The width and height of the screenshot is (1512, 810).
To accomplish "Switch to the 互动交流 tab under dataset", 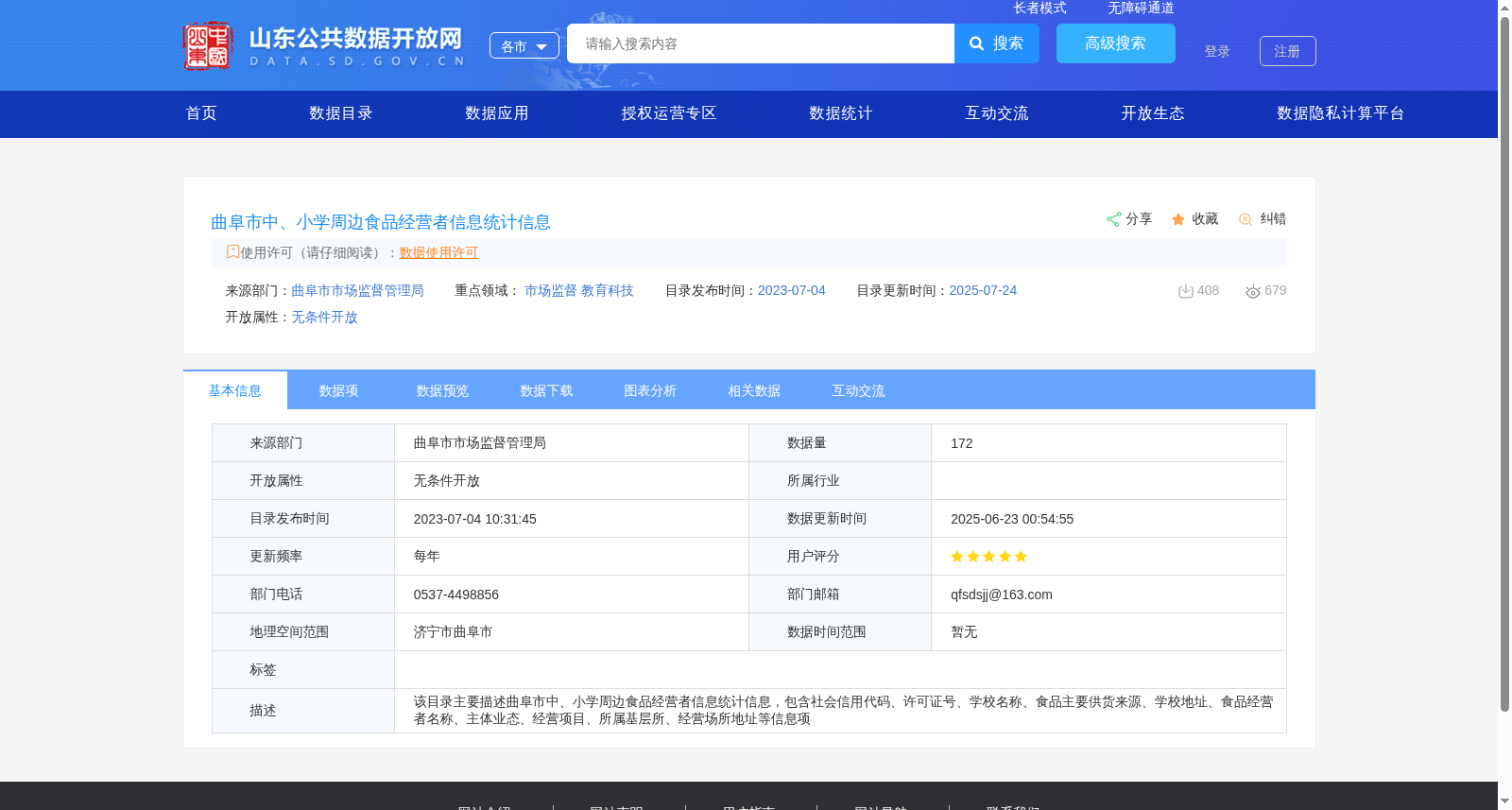I will click(x=859, y=390).
